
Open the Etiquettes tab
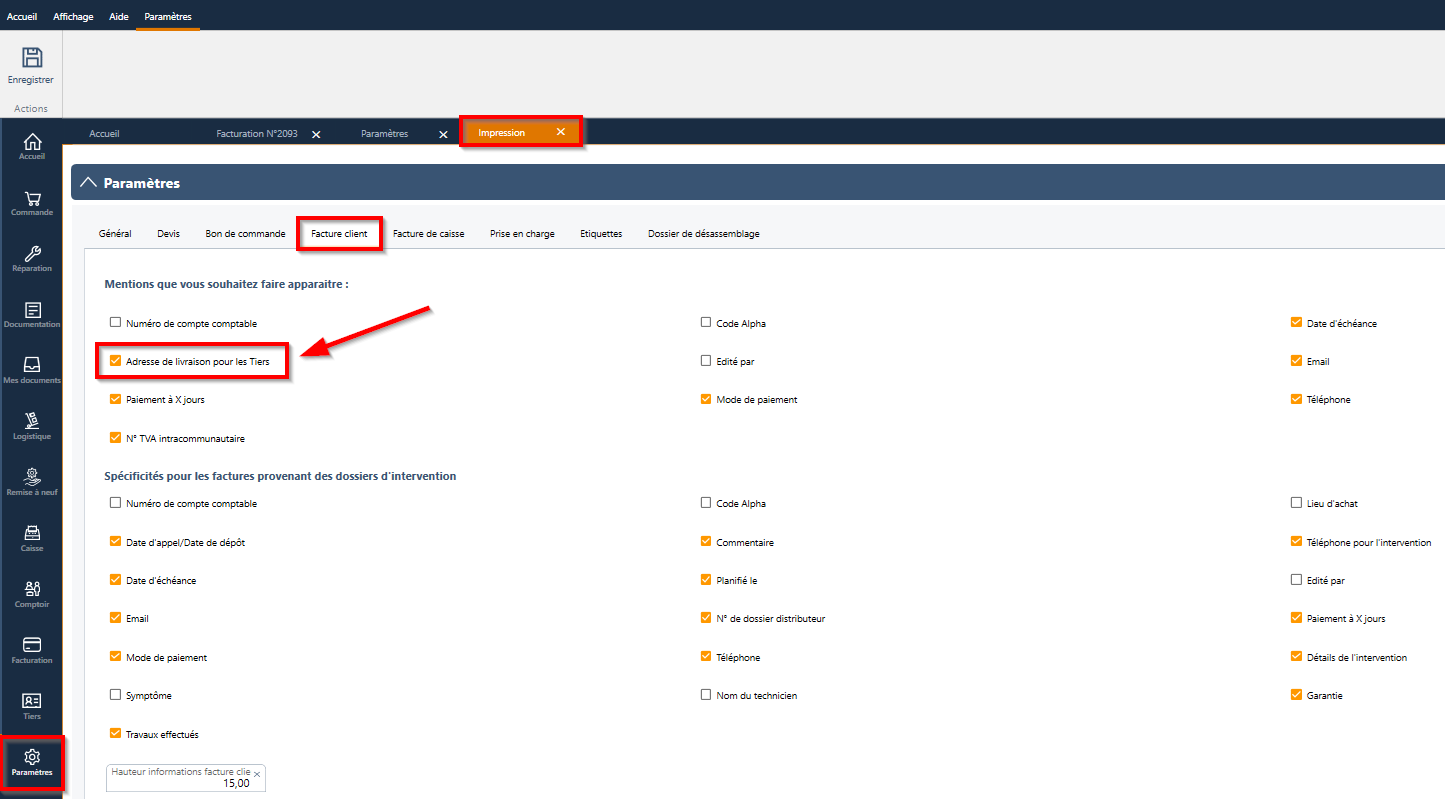601,234
